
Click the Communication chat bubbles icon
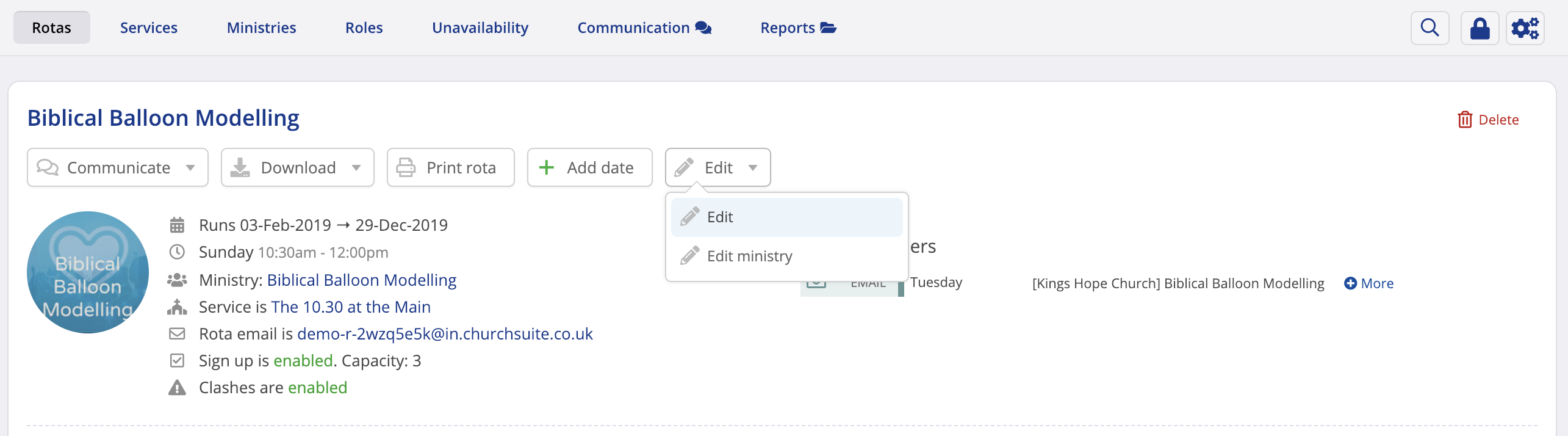point(703,28)
